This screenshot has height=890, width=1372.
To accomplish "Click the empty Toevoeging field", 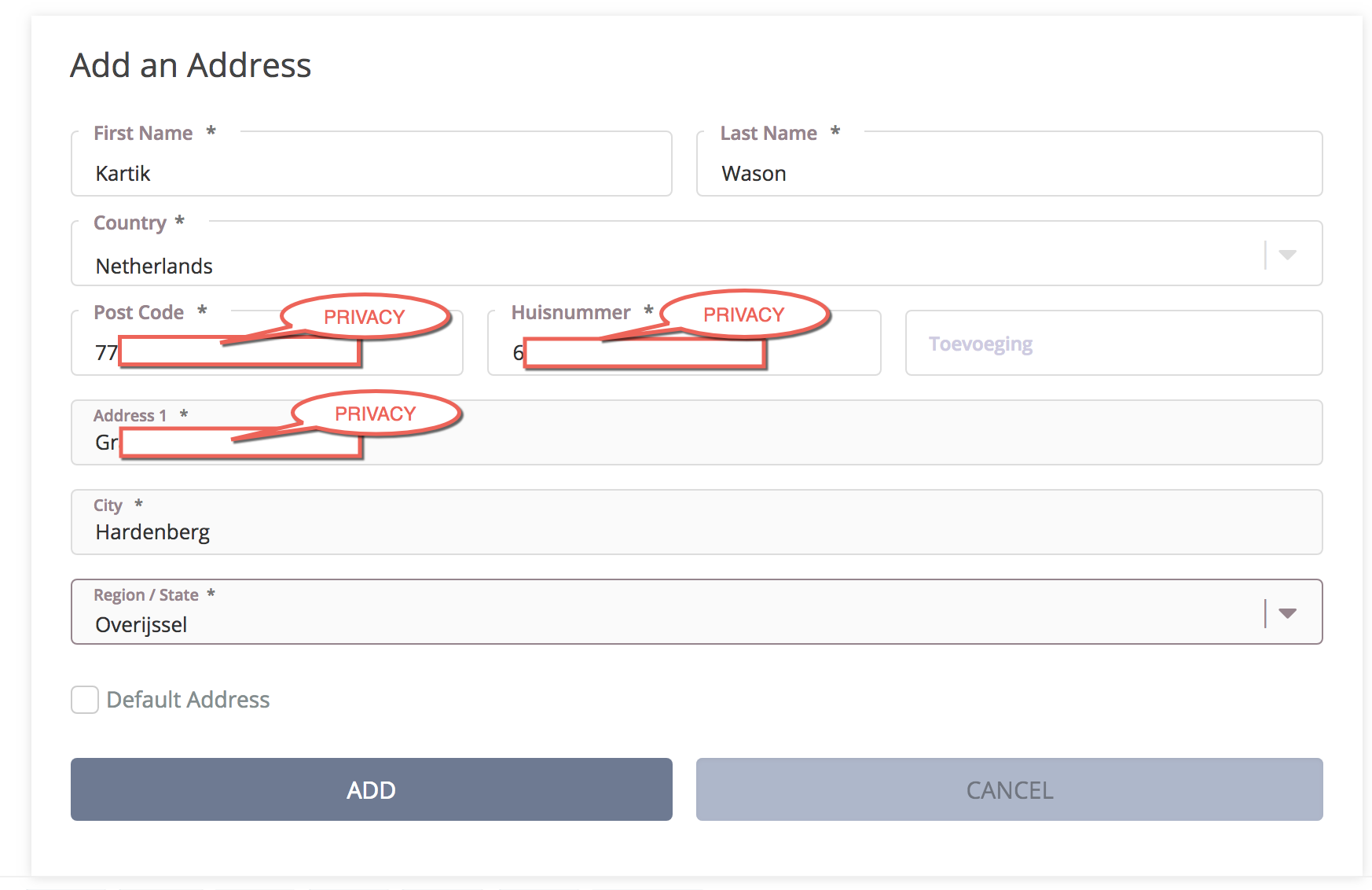I will click(1113, 344).
